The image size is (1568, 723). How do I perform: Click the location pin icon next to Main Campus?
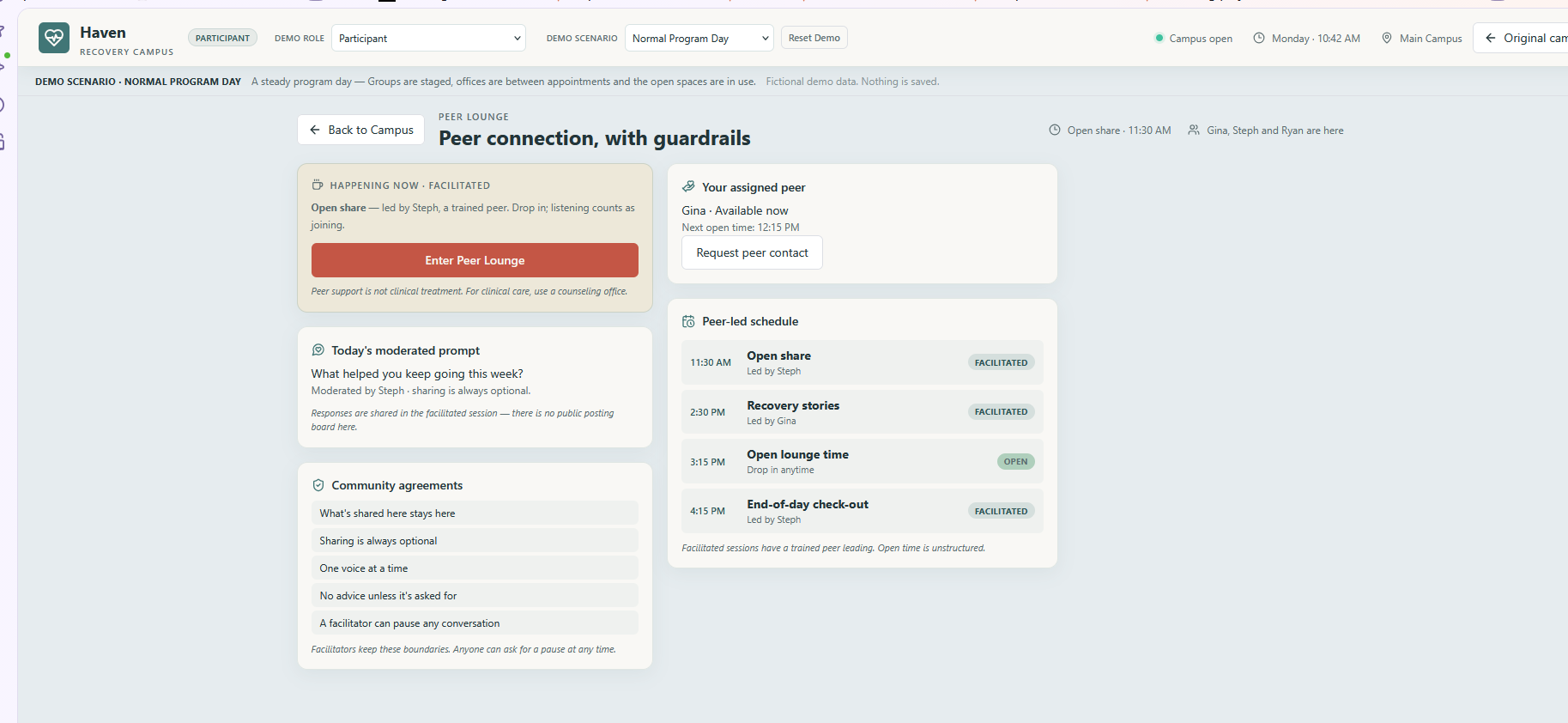tap(1387, 38)
